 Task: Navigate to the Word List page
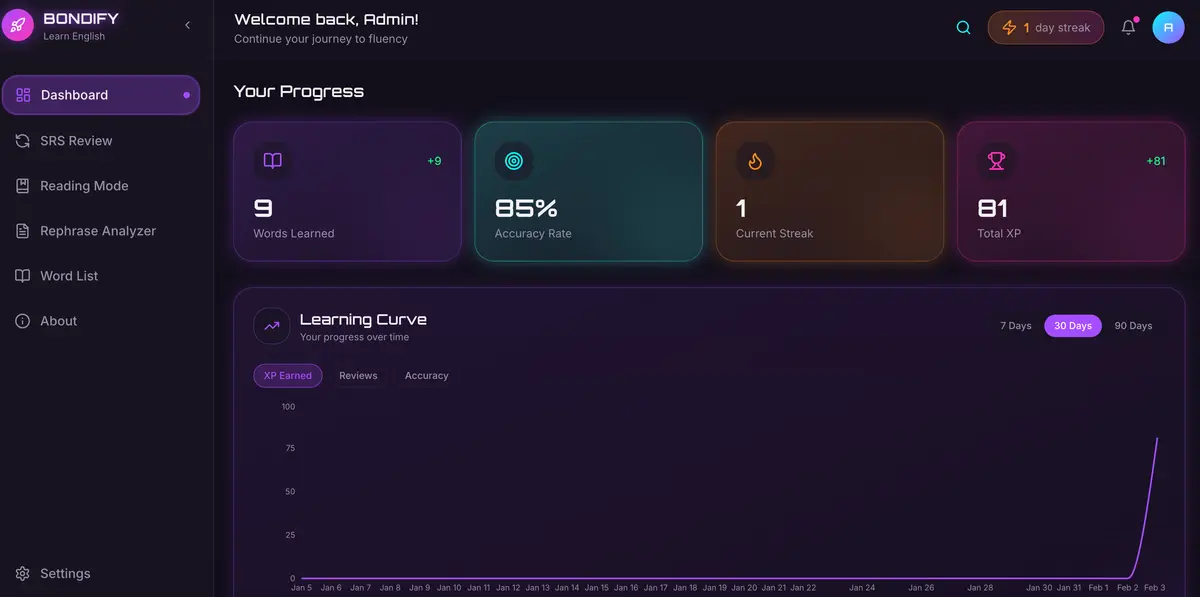point(69,275)
